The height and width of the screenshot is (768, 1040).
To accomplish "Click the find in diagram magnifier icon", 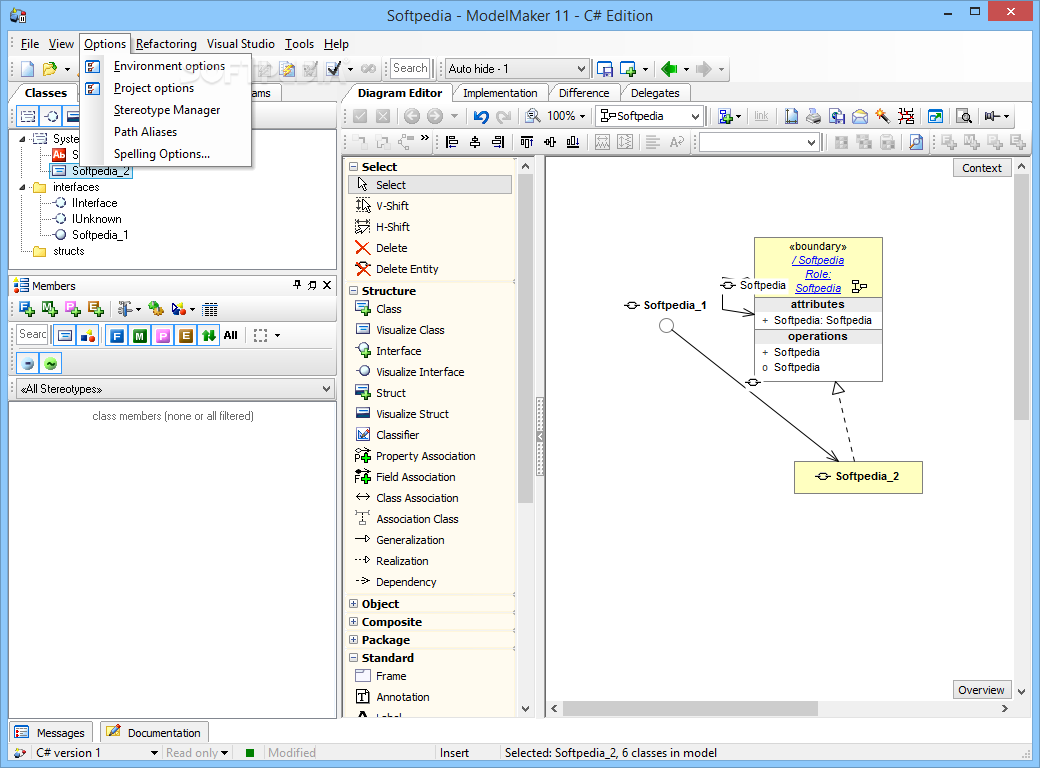I will click(x=964, y=117).
